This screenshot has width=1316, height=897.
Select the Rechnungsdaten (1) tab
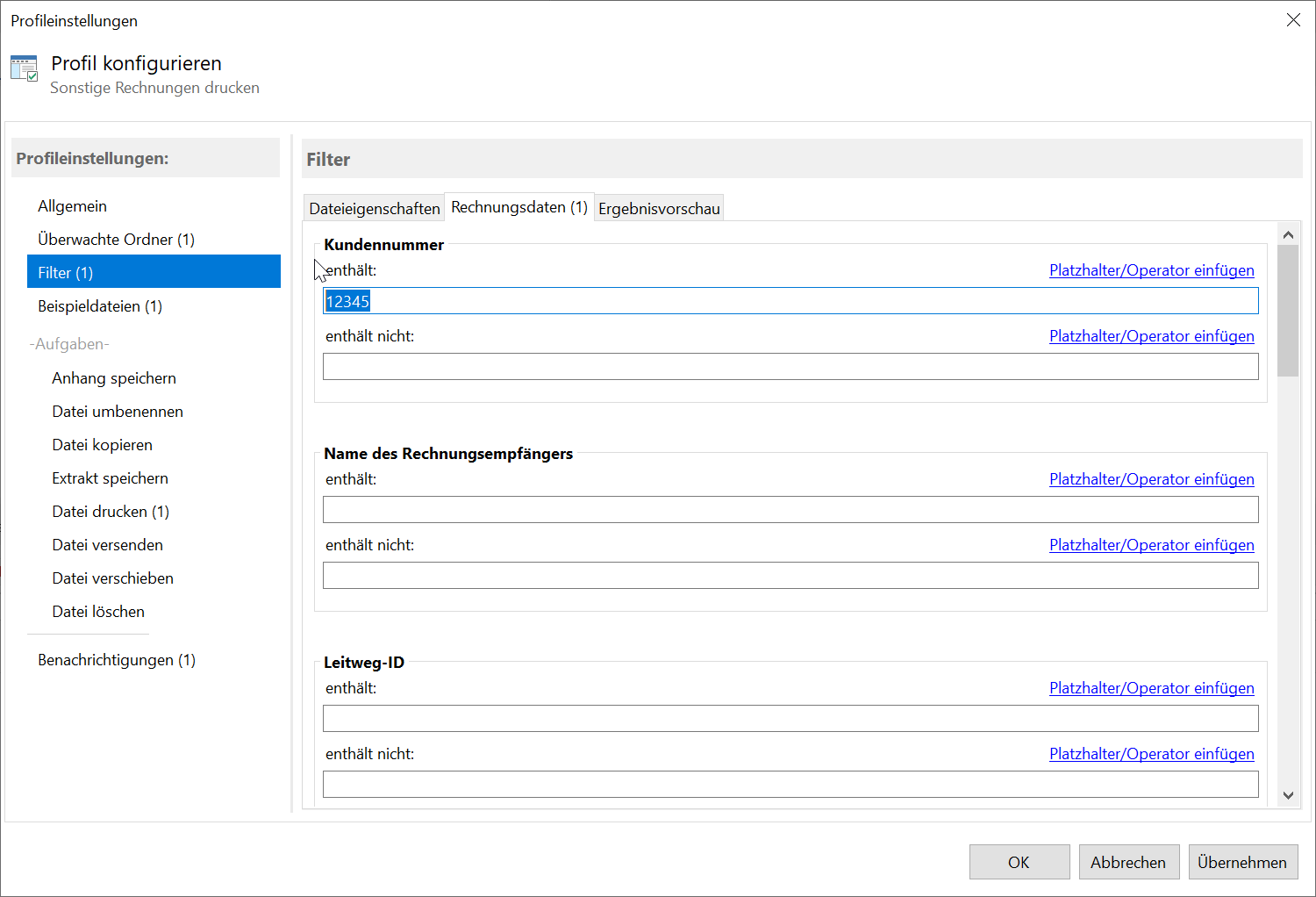click(x=519, y=207)
